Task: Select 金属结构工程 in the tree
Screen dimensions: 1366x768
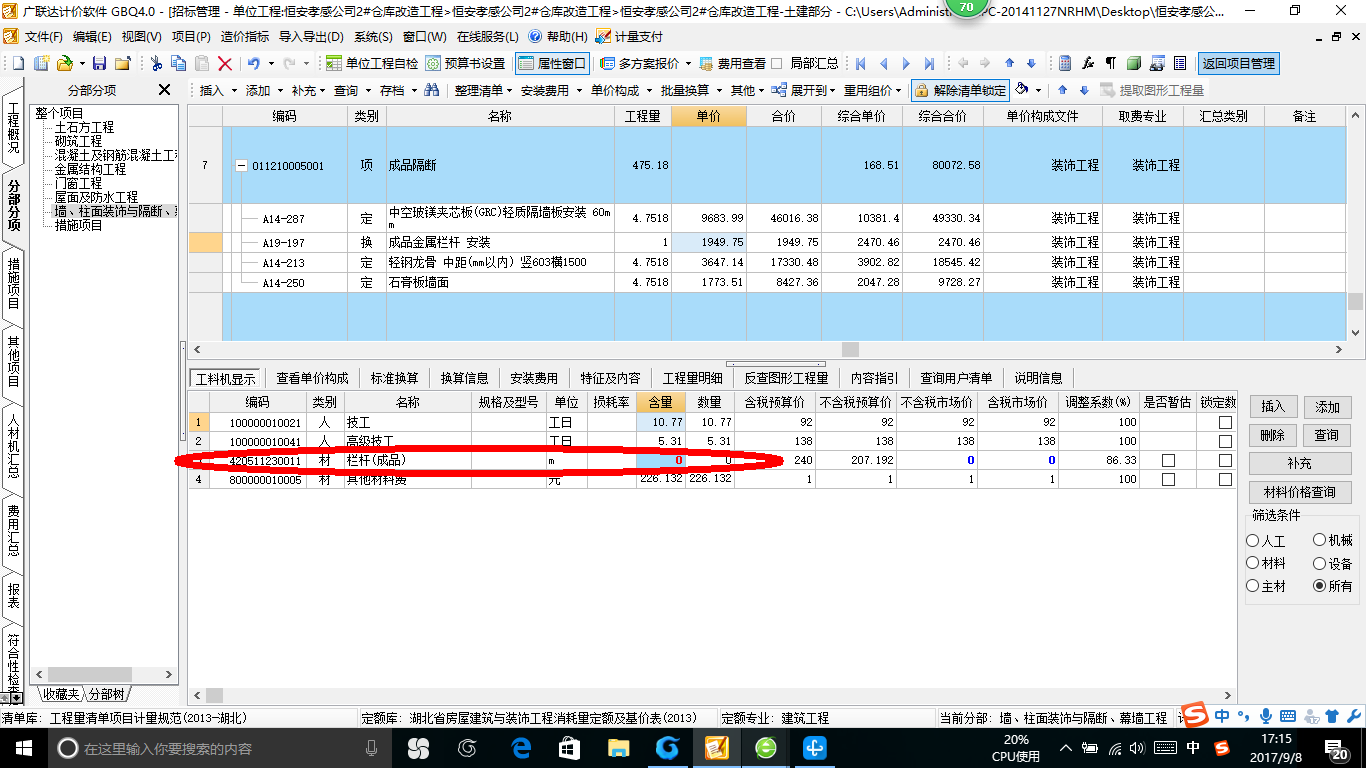Action: [x=90, y=170]
